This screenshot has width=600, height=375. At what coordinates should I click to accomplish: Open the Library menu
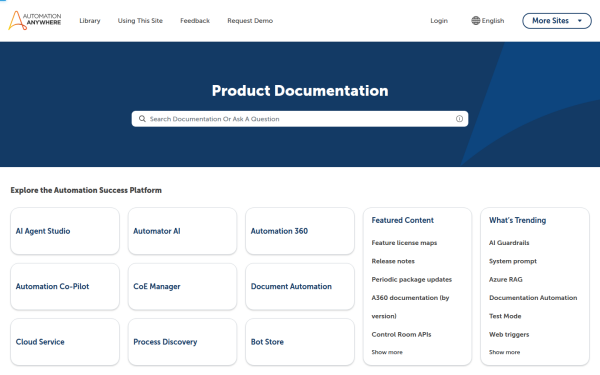pos(90,21)
